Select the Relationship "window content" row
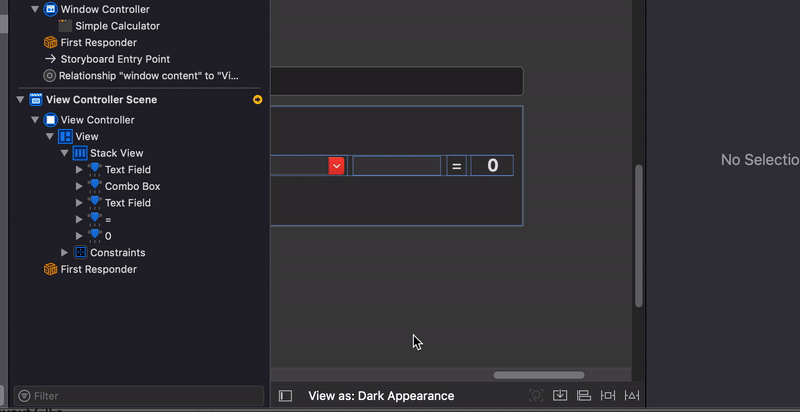Screen dimensions: 800x412 pos(148,76)
